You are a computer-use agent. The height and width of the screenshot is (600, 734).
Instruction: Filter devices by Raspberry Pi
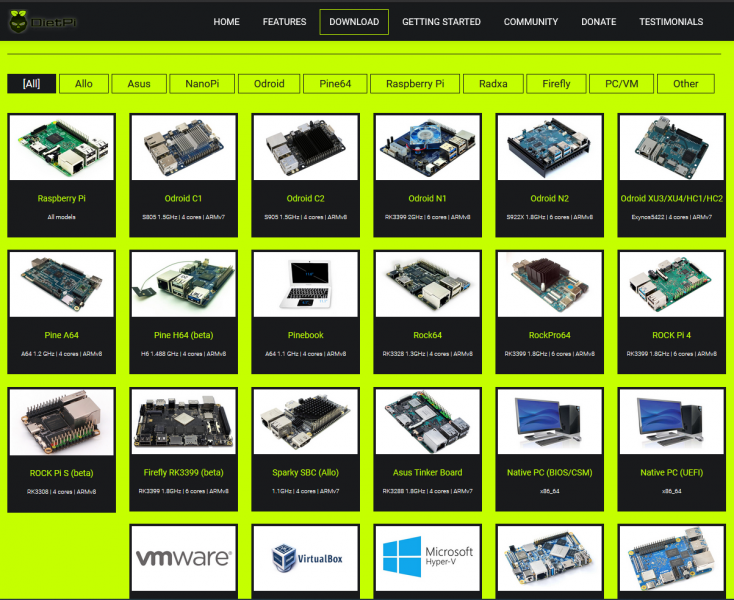pos(415,84)
